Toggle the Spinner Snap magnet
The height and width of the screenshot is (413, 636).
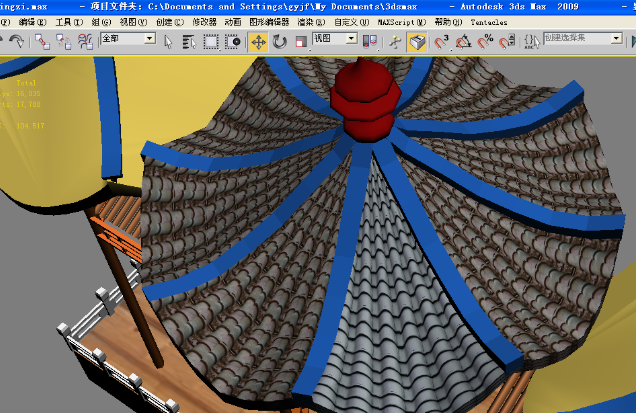[x=507, y=41]
